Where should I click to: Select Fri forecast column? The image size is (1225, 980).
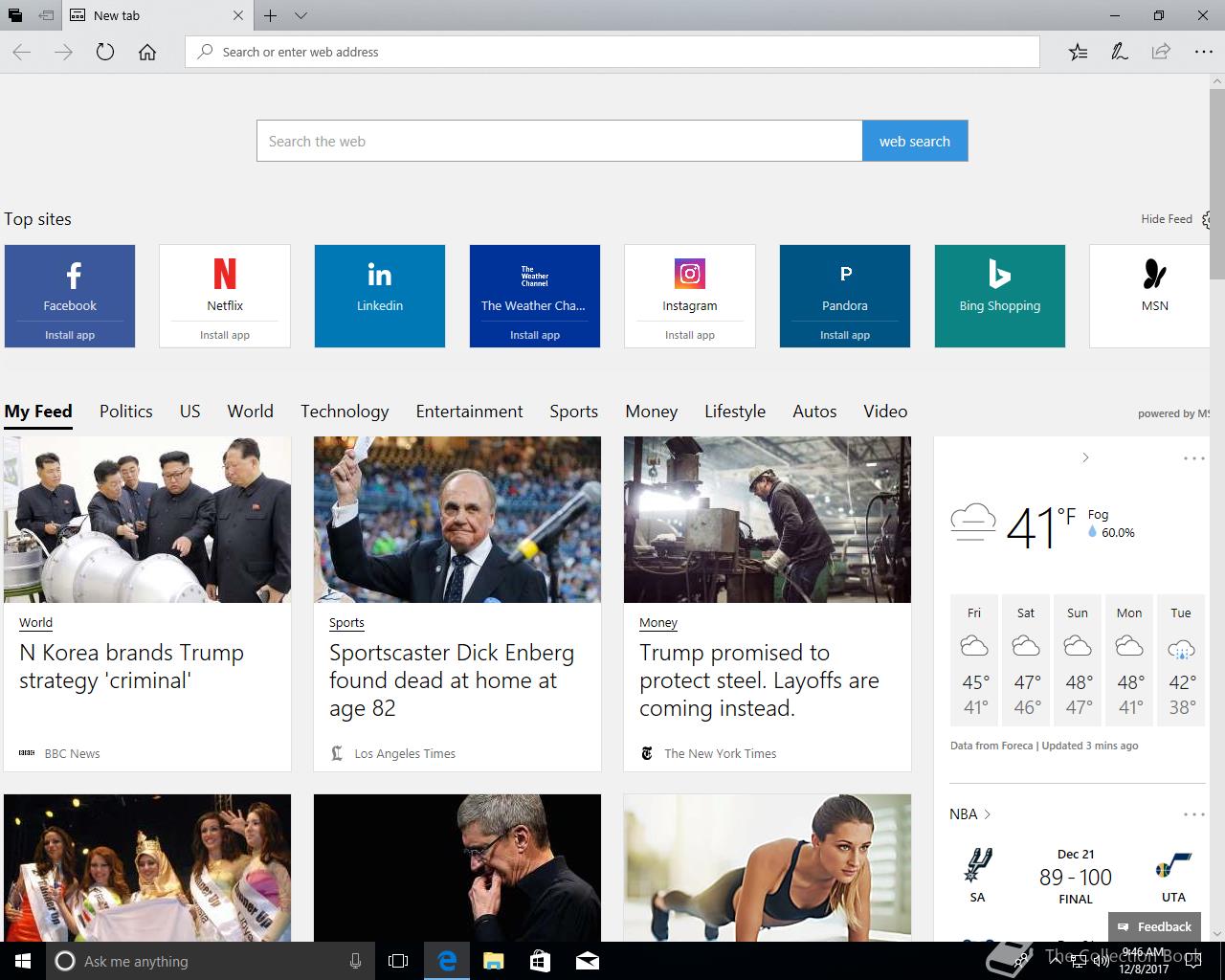click(974, 660)
